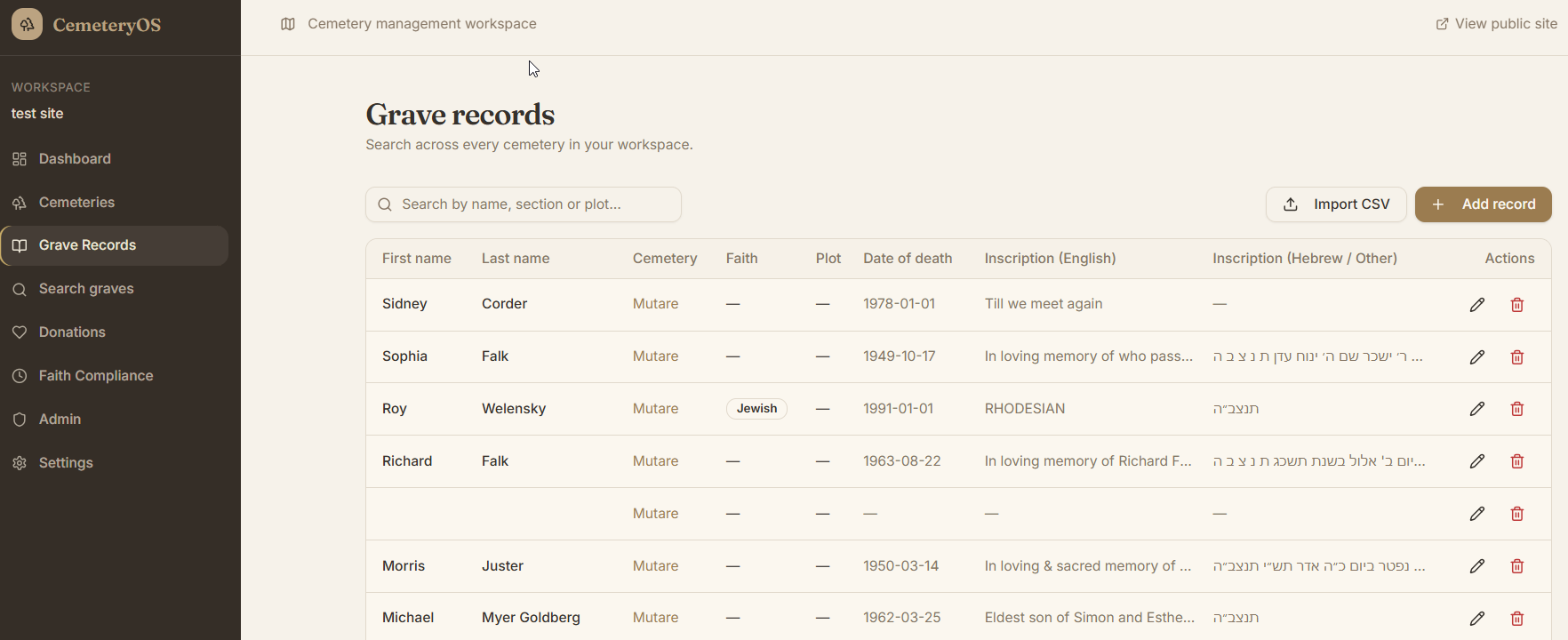
Task: Open Faith Compliance page
Action: coord(115,376)
